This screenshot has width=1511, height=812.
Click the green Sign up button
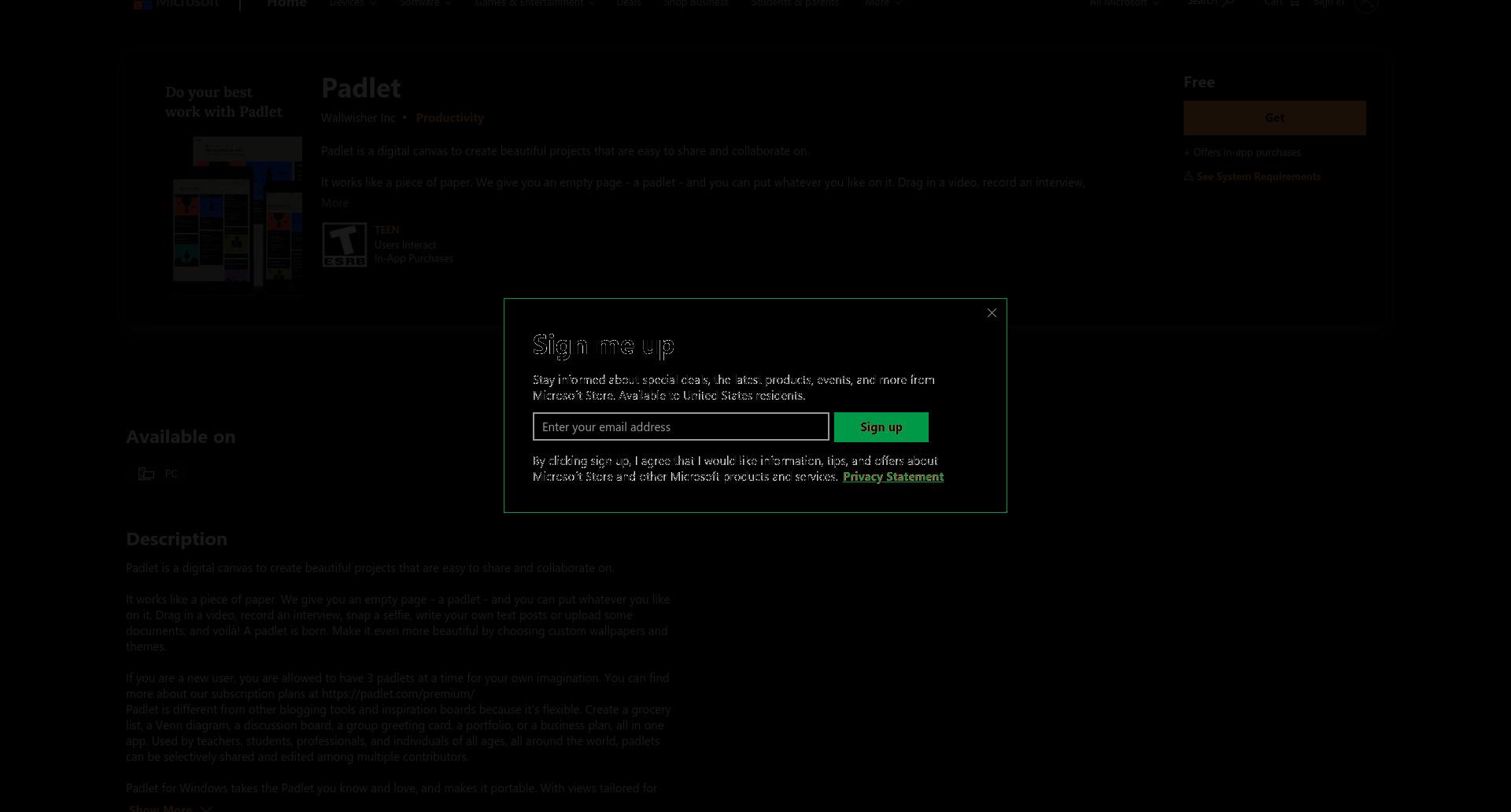coord(881,427)
